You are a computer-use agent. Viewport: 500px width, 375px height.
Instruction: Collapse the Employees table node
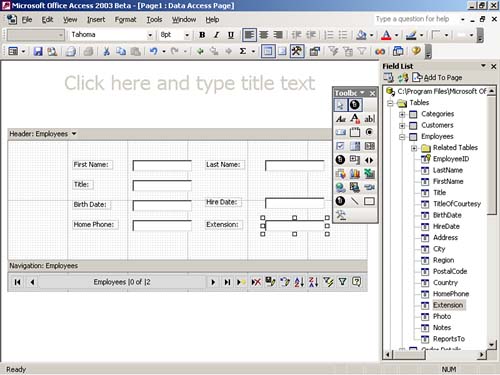pos(402,137)
